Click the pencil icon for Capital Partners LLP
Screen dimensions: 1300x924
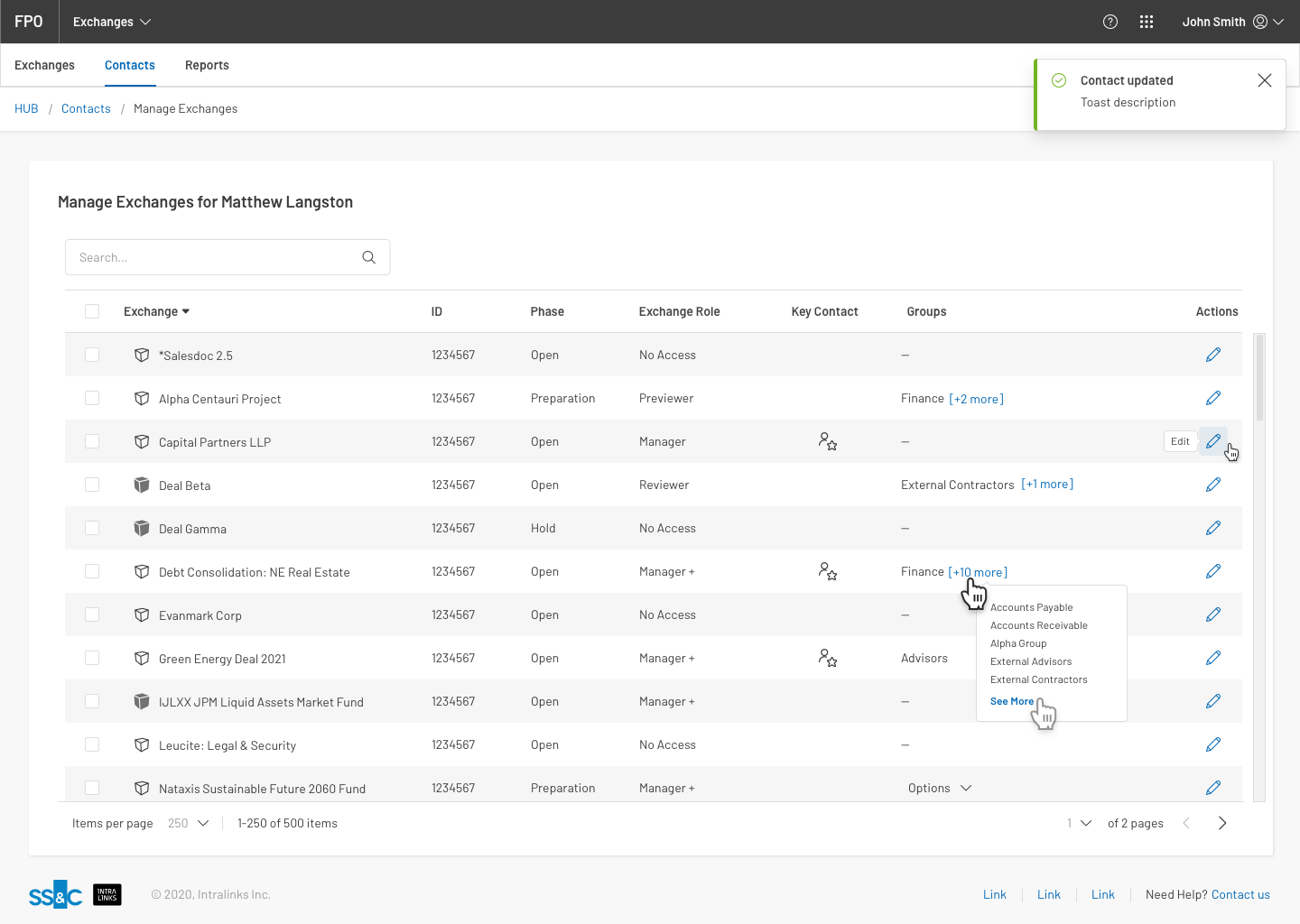(x=1213, y=441)
